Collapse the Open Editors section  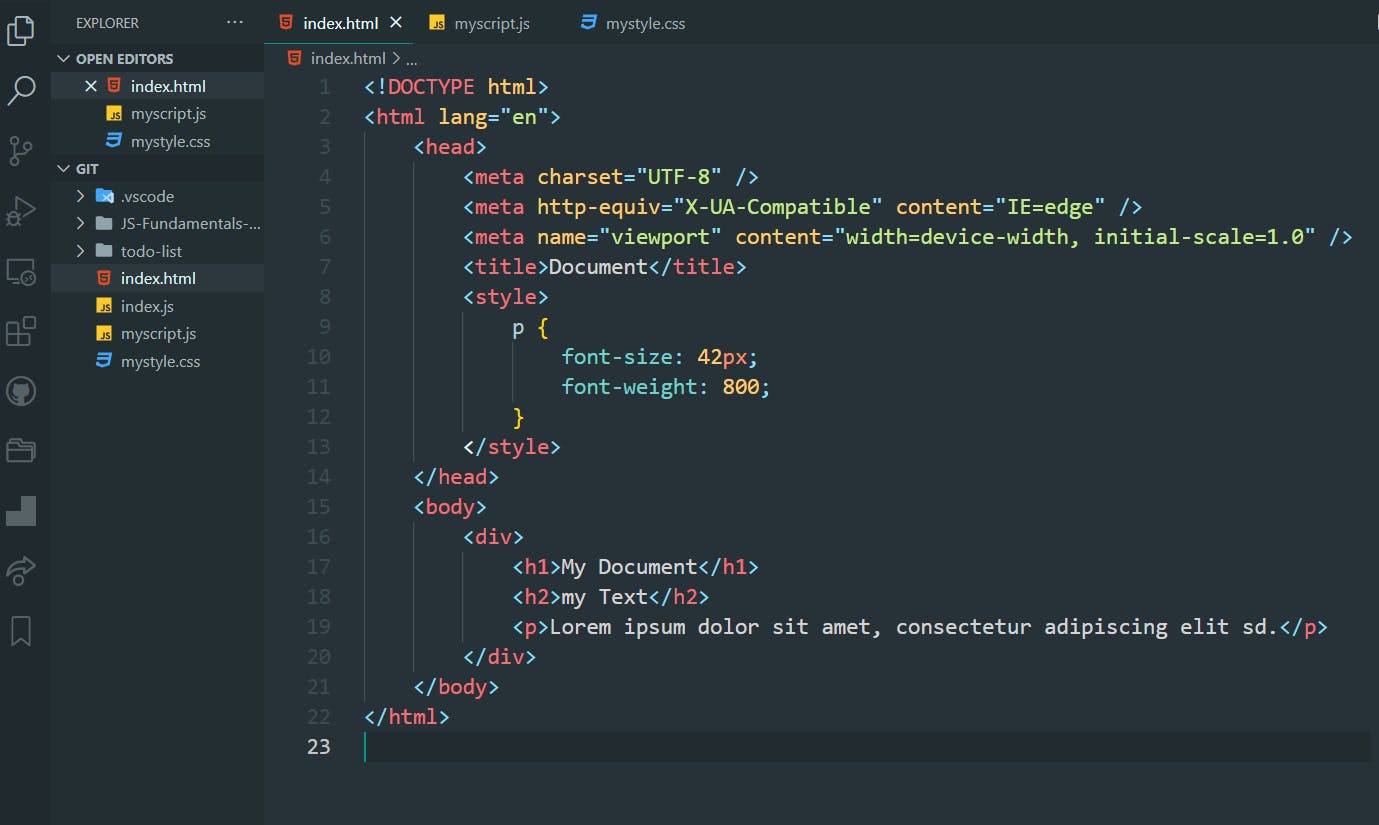tap(65, 59)
